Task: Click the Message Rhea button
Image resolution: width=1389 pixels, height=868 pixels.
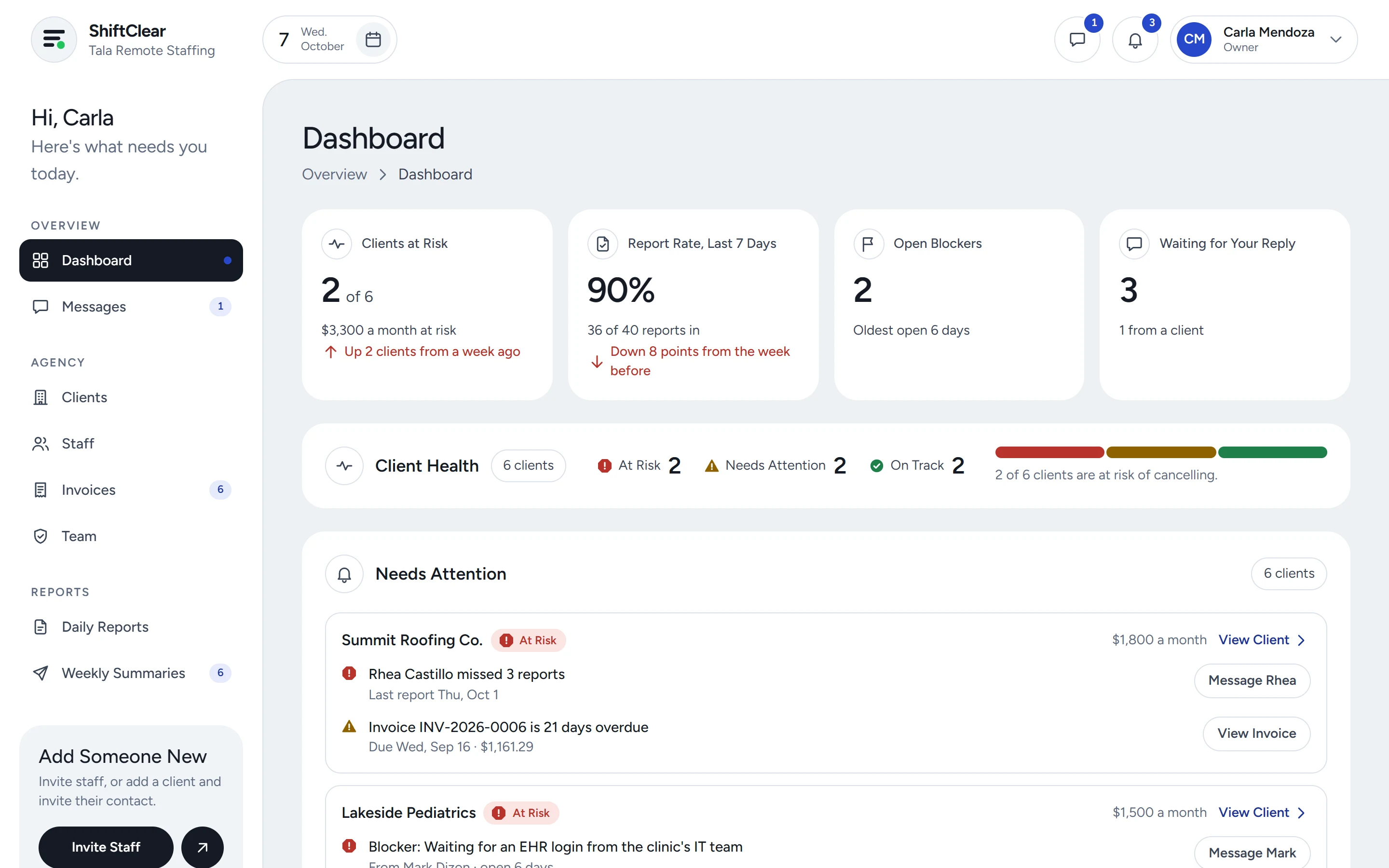Action: (x=1252, y=680)
